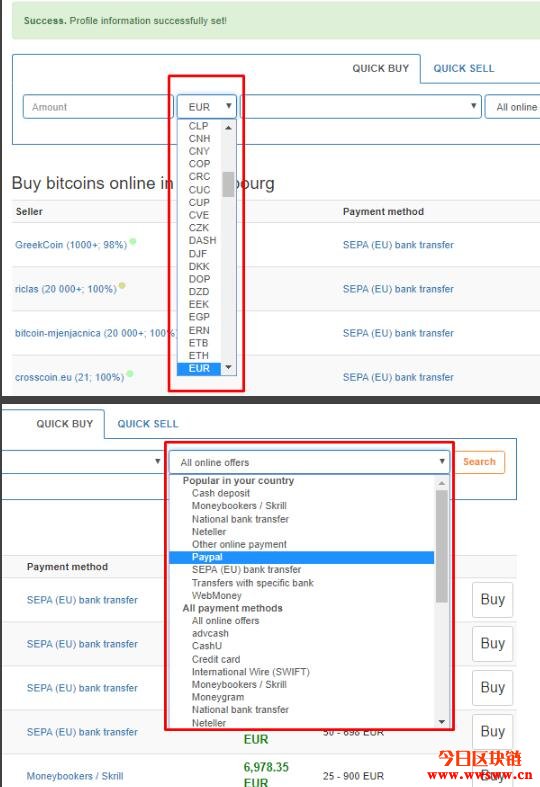This screenshot has height=787, width=540.
Task: Open the EUR currency dropdown
Action: point(207,106)
